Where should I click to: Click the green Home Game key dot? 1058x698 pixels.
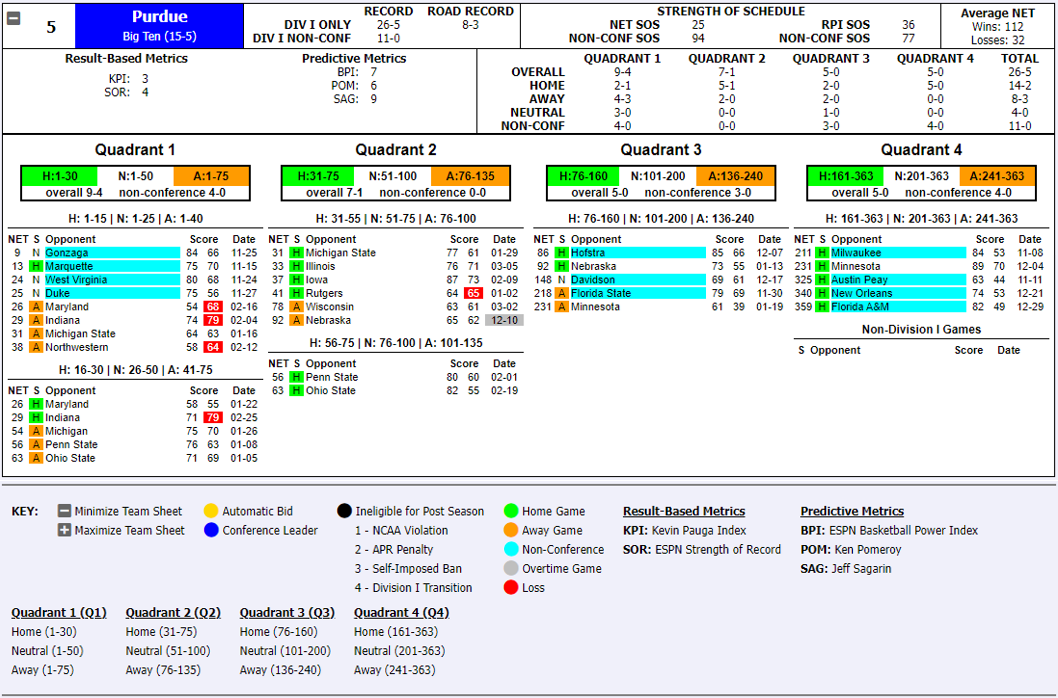[x=511, y=511]
